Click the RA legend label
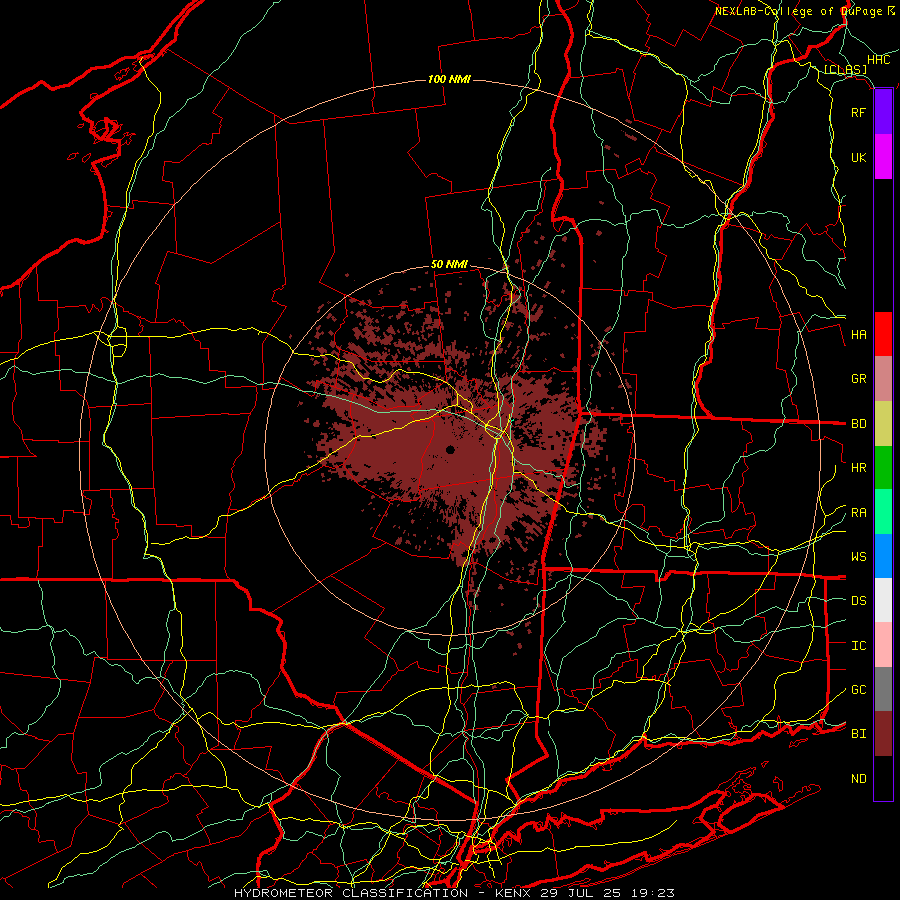The height and width of the screenshot is (900, 900). point(859,513)
